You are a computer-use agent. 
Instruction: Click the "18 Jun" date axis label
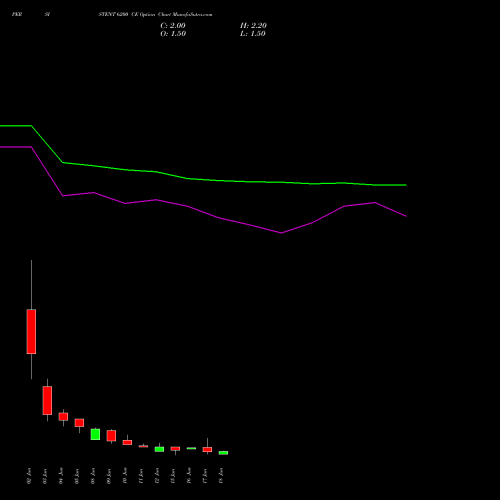click(221, 476)
